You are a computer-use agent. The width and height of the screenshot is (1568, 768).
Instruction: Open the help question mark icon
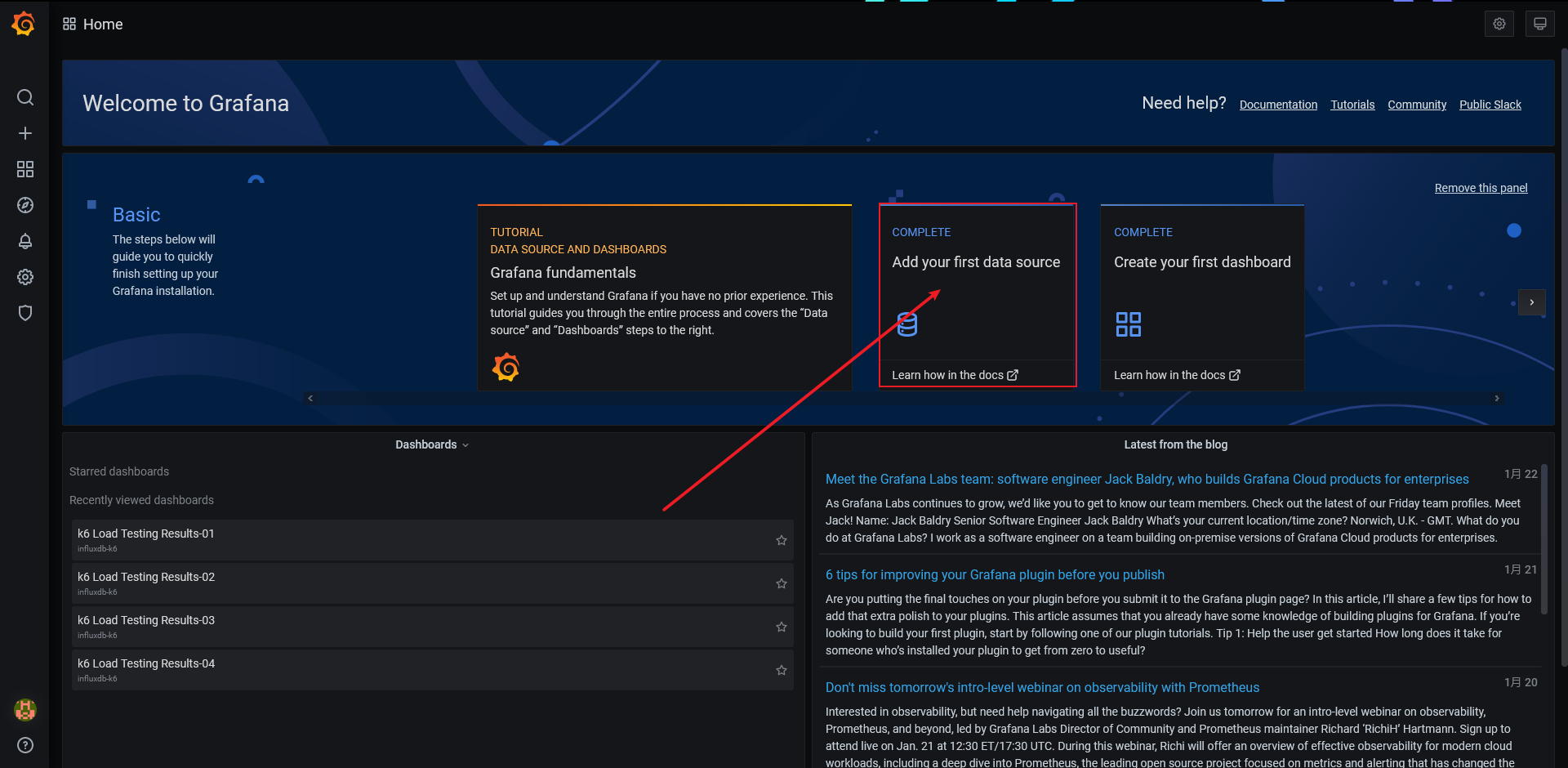tap(24, 745)
